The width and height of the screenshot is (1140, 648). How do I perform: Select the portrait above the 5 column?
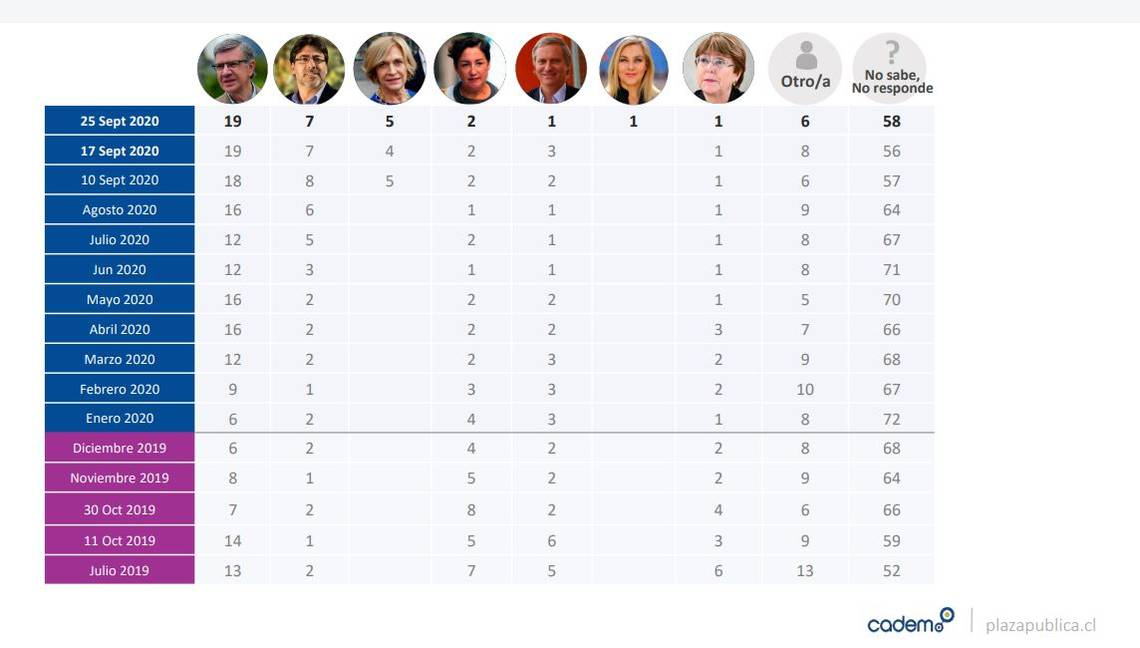(390, 68)
